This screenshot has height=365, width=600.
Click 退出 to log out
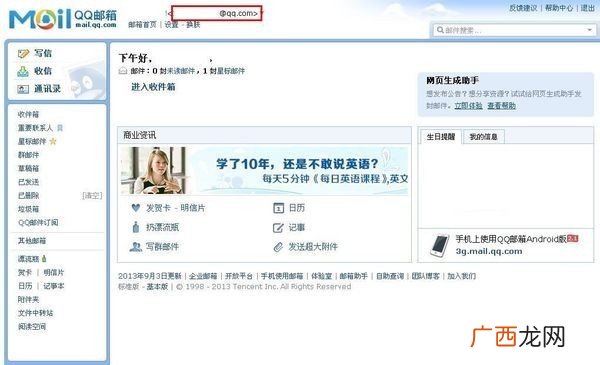click(588, 8)
